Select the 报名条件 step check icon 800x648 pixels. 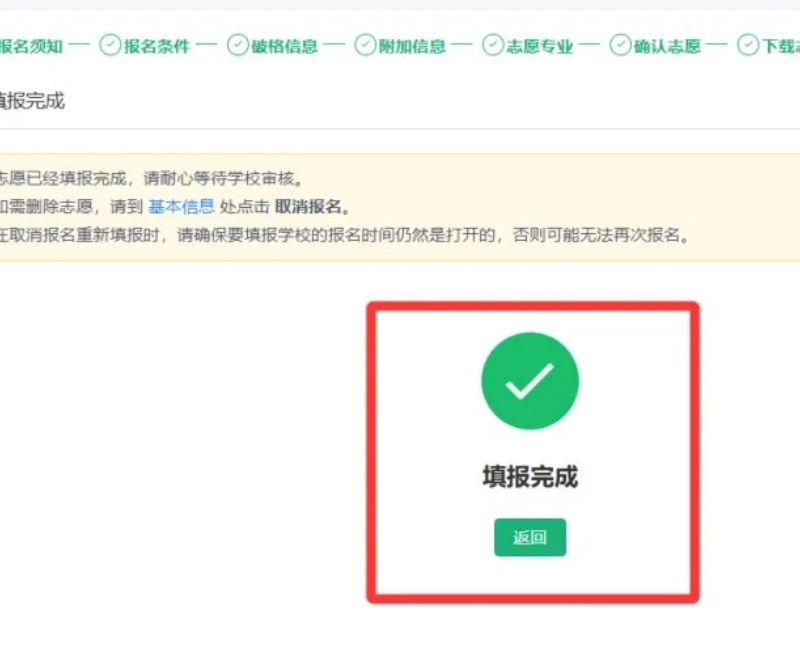coord(110,45)
